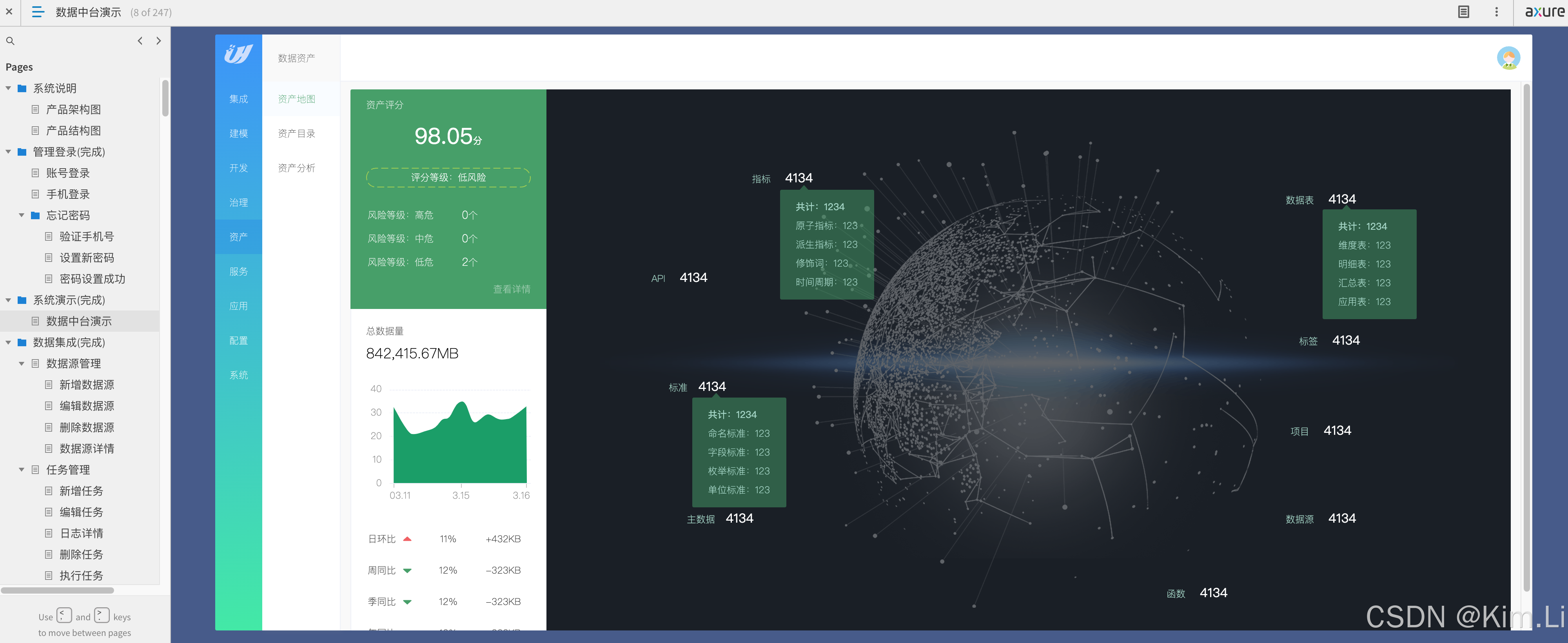The width and height of the screenshot is (1568, 643).
Task: Open the 验证手机号 page
Action: point(87,236)
